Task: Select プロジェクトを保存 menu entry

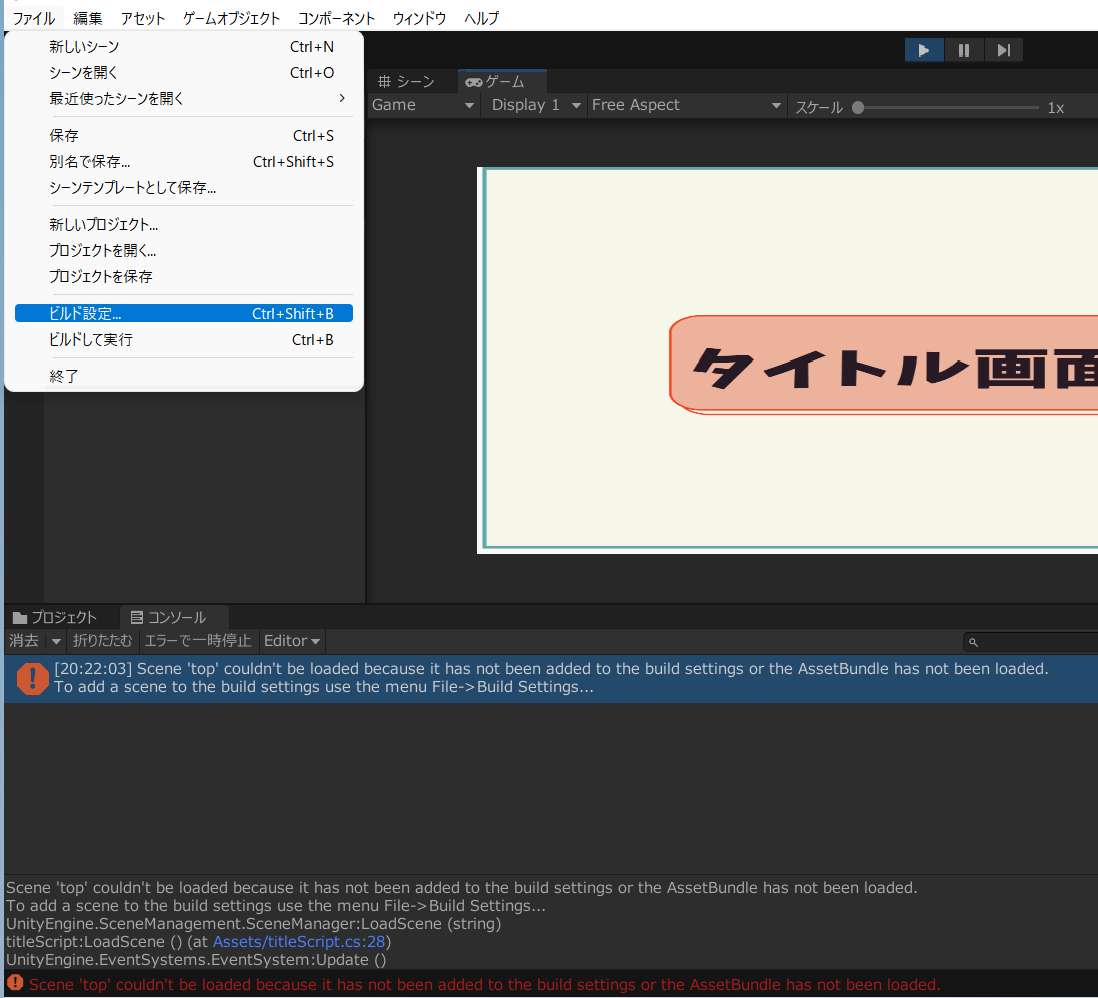Action: point(183,277)
